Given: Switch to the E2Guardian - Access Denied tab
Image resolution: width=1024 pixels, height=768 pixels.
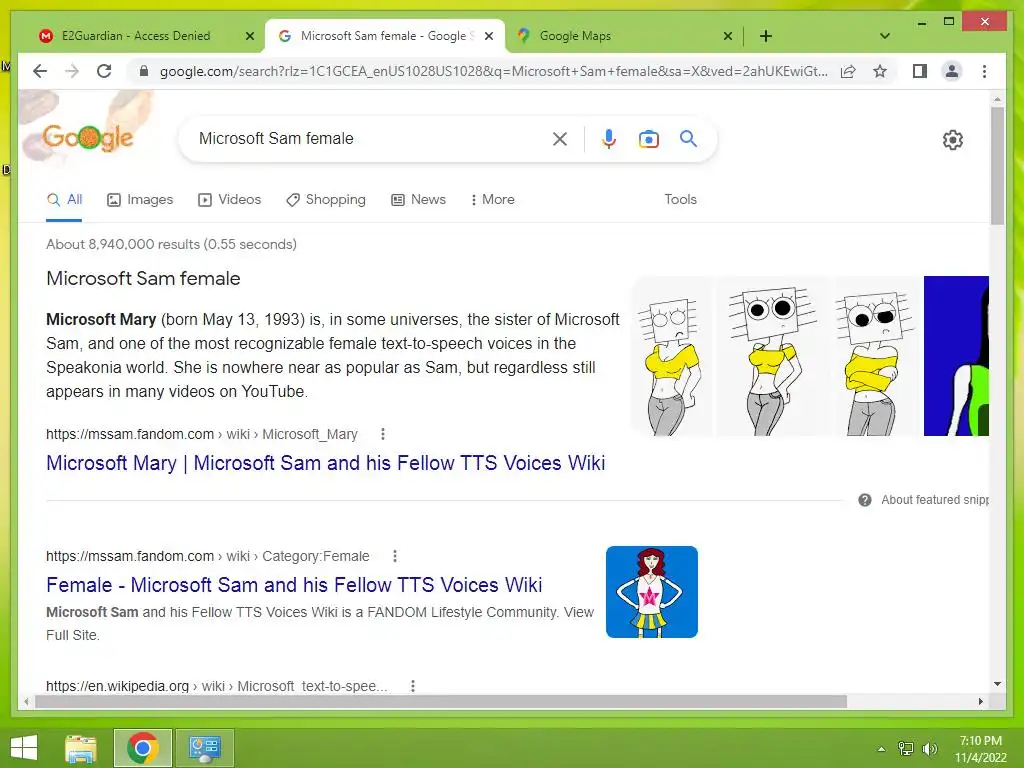Looking at the screenshot, I should (136, 36).
